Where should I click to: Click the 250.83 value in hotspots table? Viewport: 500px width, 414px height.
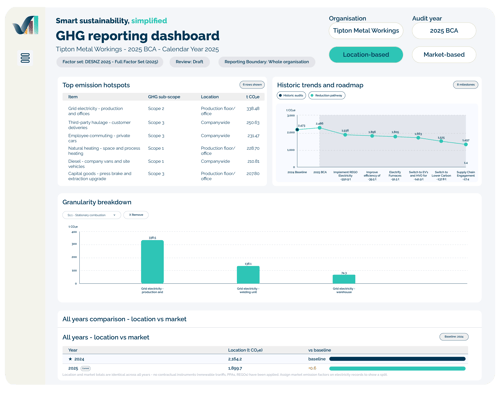point(253,123)
